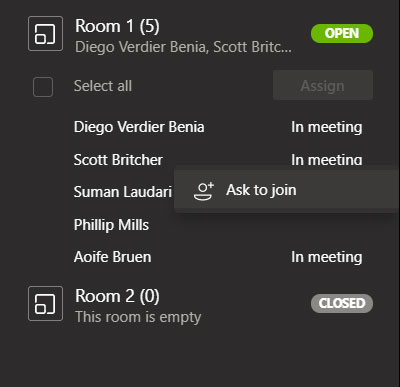
Task: Click the Room 1 breakout room icon
Action: point(45,34)
